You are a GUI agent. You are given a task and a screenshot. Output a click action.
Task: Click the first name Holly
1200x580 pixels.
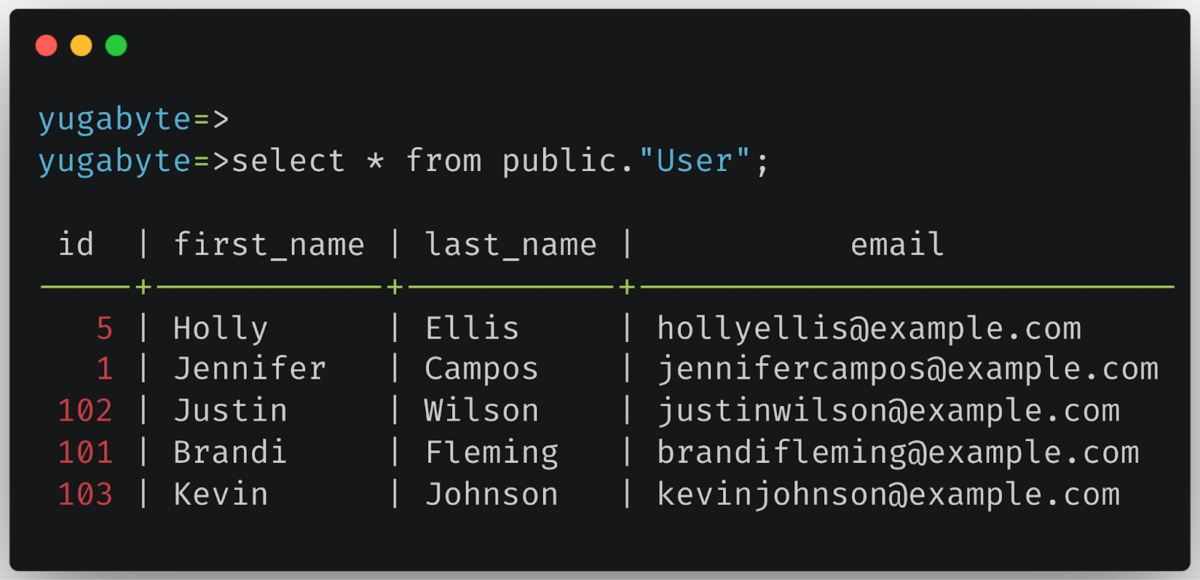click(220, 328)
